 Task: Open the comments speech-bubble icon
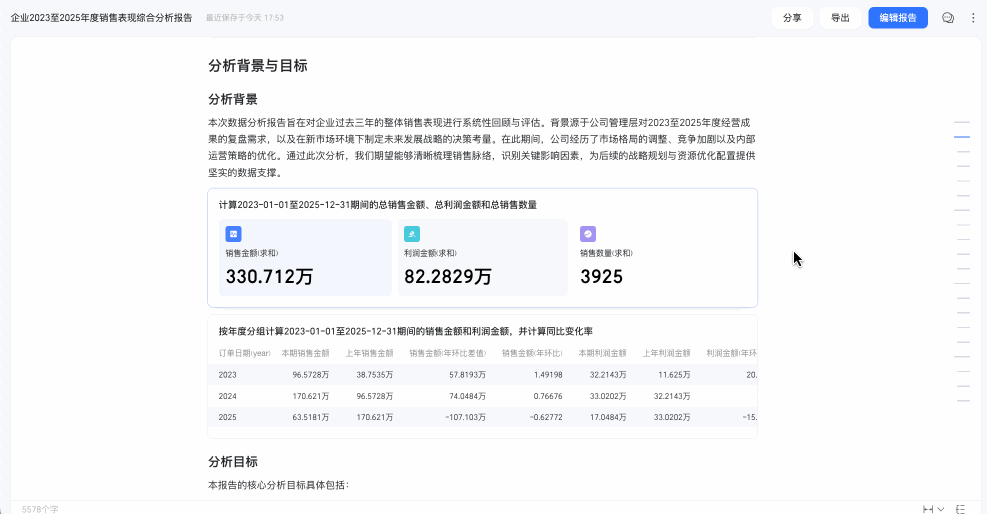947,18
